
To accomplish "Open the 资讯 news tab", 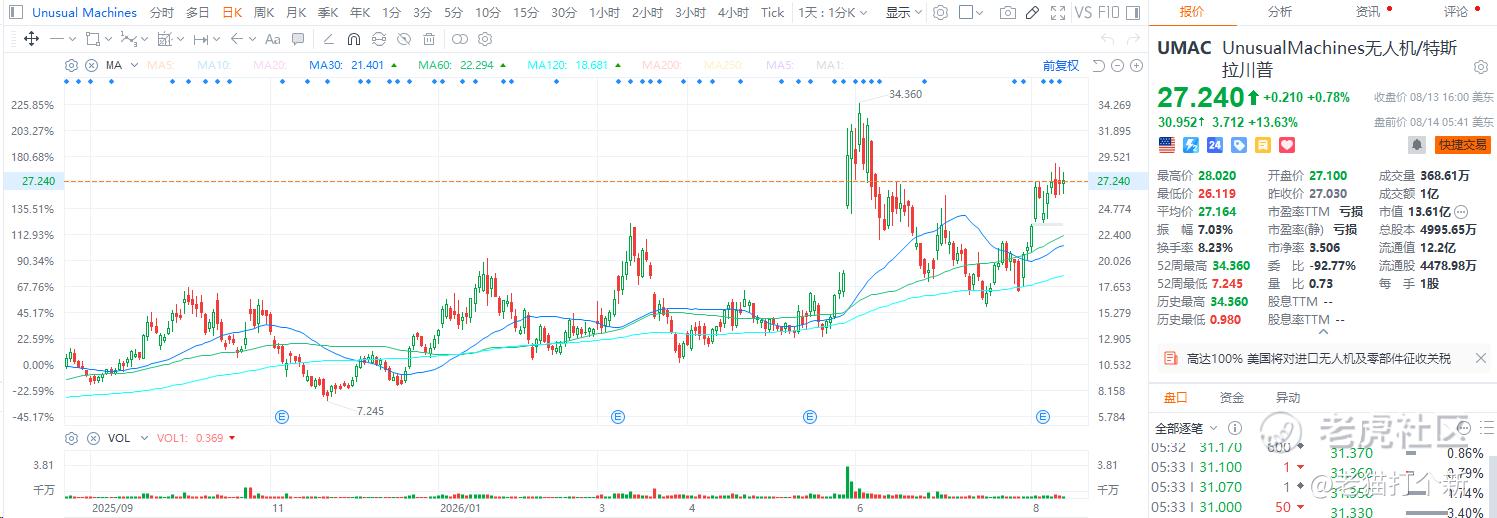I will coord(1367,12).
